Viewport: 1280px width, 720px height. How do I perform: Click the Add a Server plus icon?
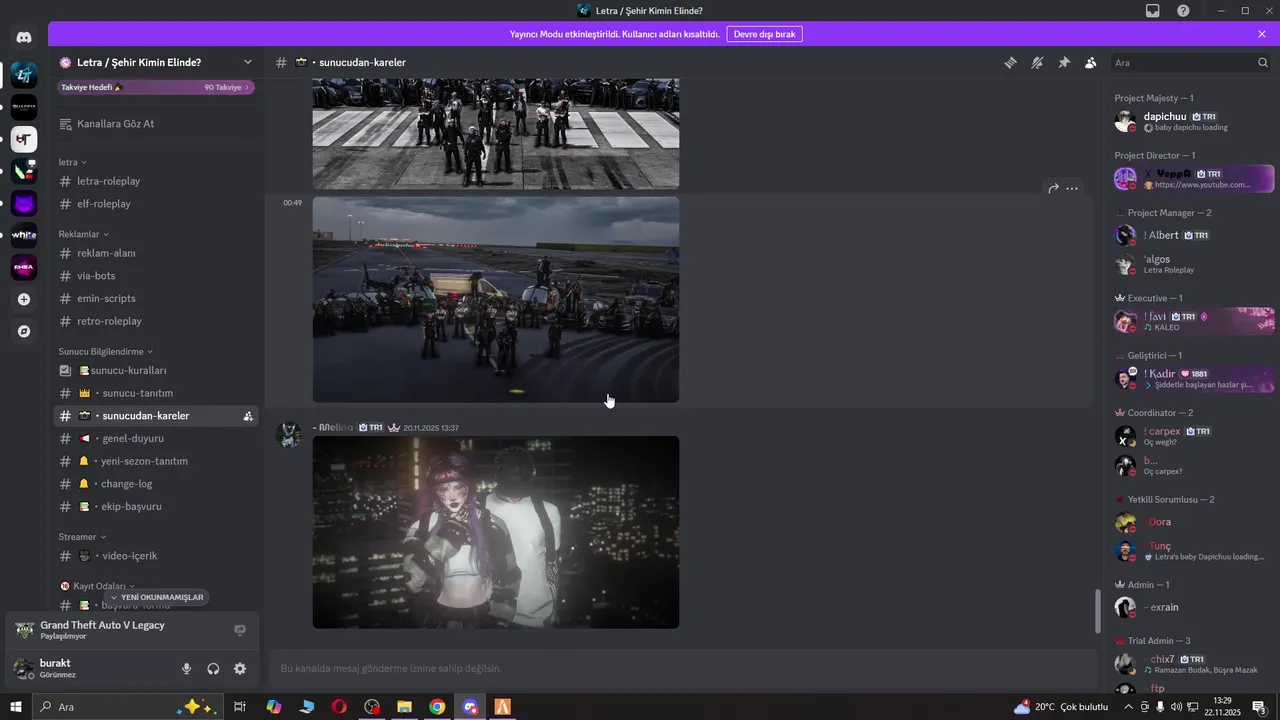(24, 299)
